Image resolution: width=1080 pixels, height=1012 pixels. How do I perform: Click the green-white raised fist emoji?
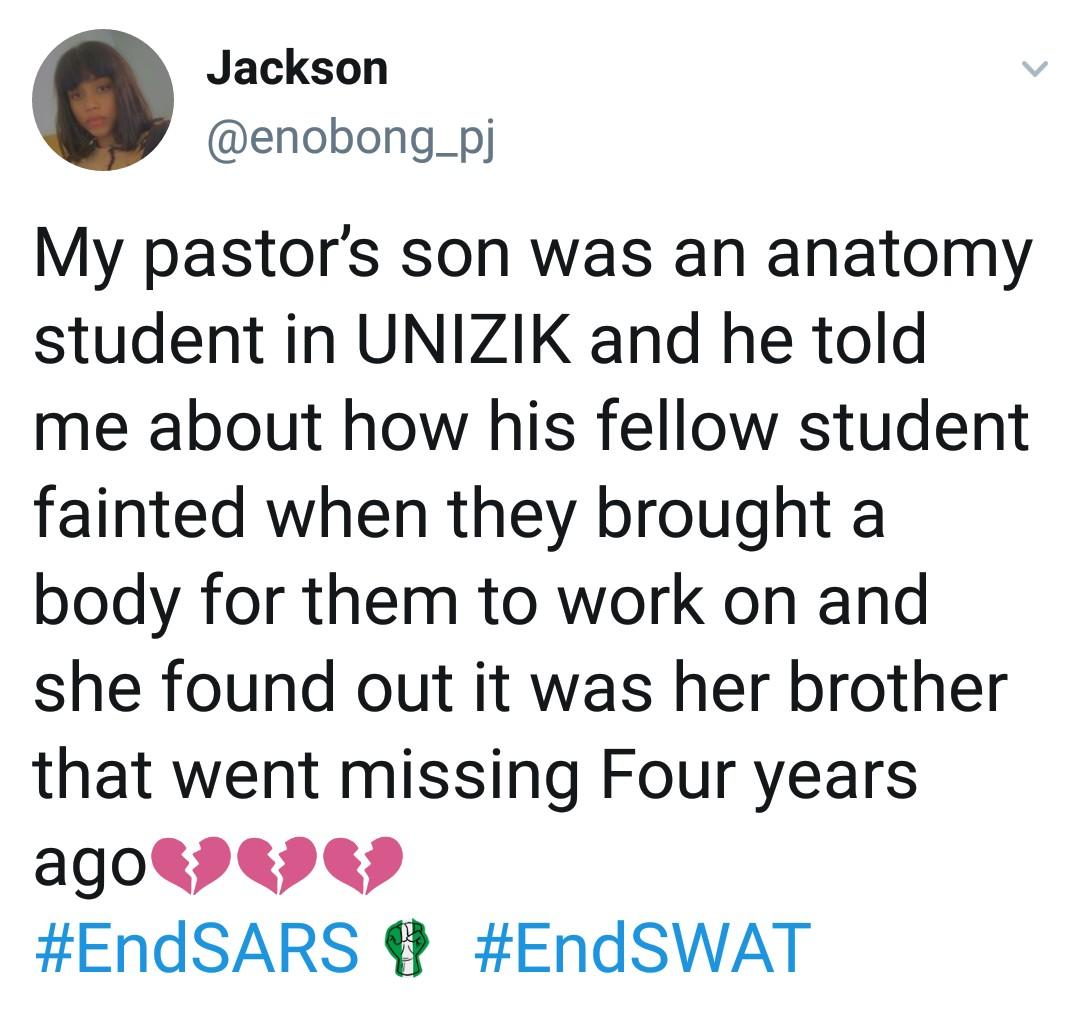pyautogui.click(x=408, y=948)
